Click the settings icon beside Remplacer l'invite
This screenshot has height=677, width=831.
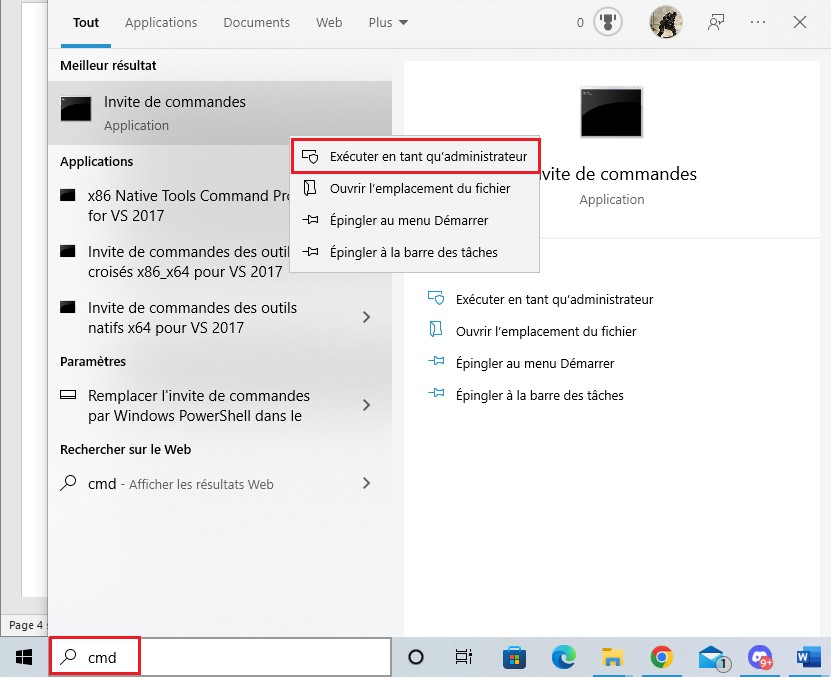coord(68,394)
